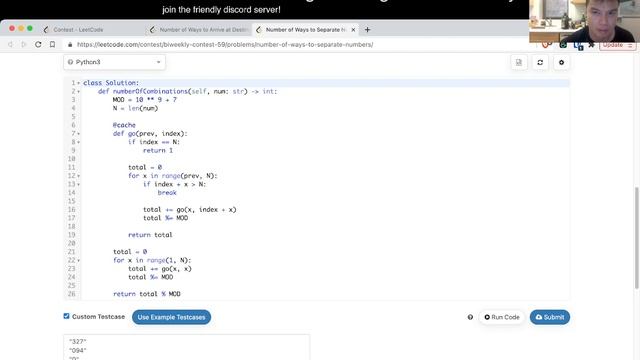Switch to Number of Ways to Arrive tab

click(200, 30)
